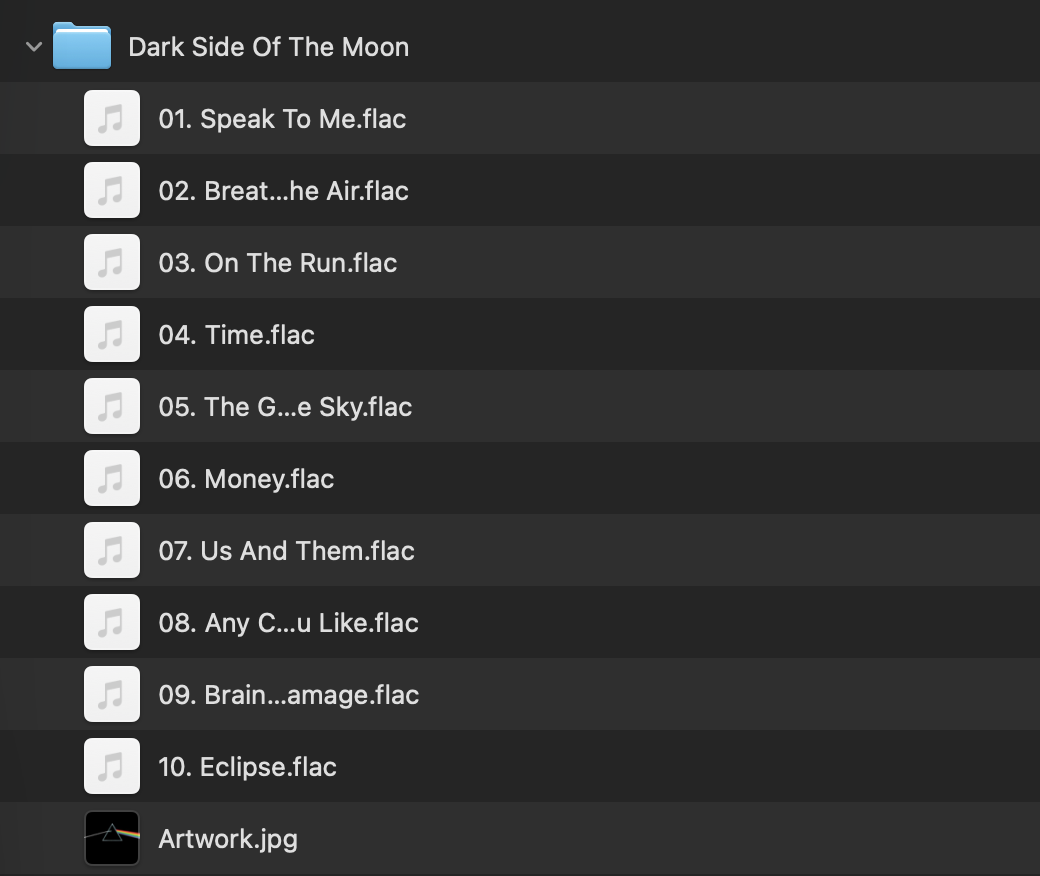1040x876 pixels.
Task: Select the 09. Brain Damage track name
Action: (x=288, y=695)
